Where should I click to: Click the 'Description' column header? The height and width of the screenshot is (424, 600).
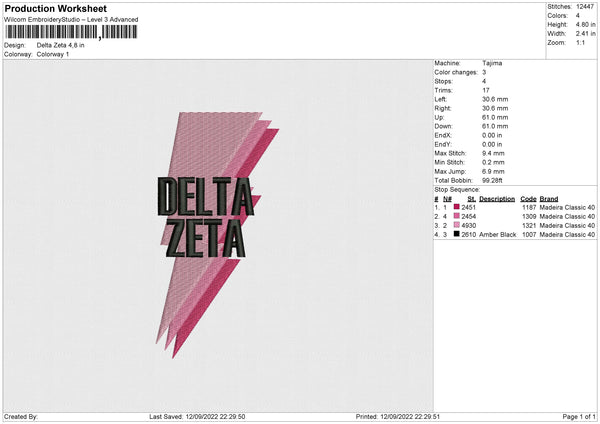pyautogui.click(x=497, y=199)
